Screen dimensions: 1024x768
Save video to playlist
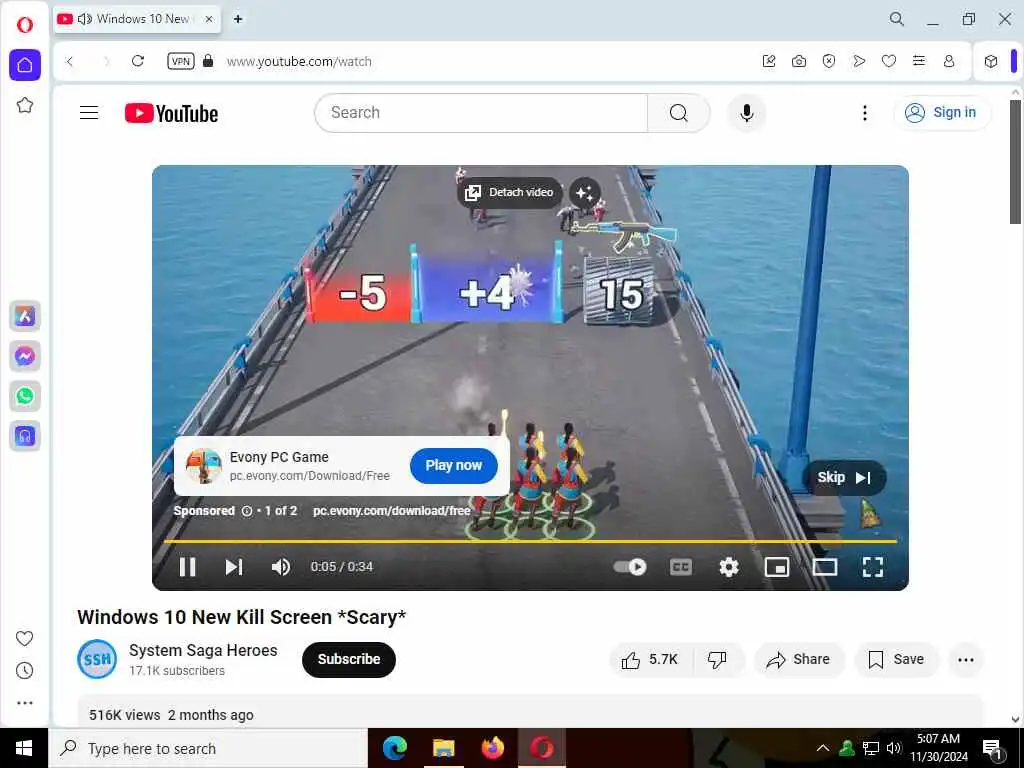896,660
